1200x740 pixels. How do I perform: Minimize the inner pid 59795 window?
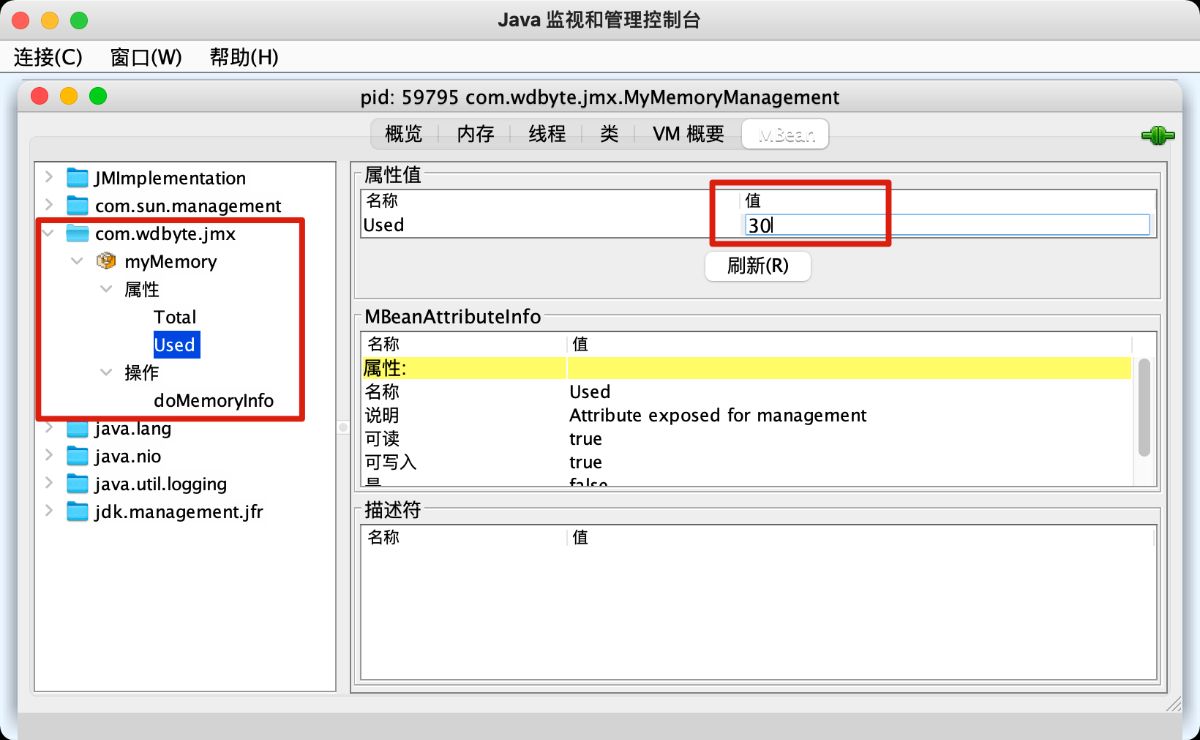(x=69, y=97)
